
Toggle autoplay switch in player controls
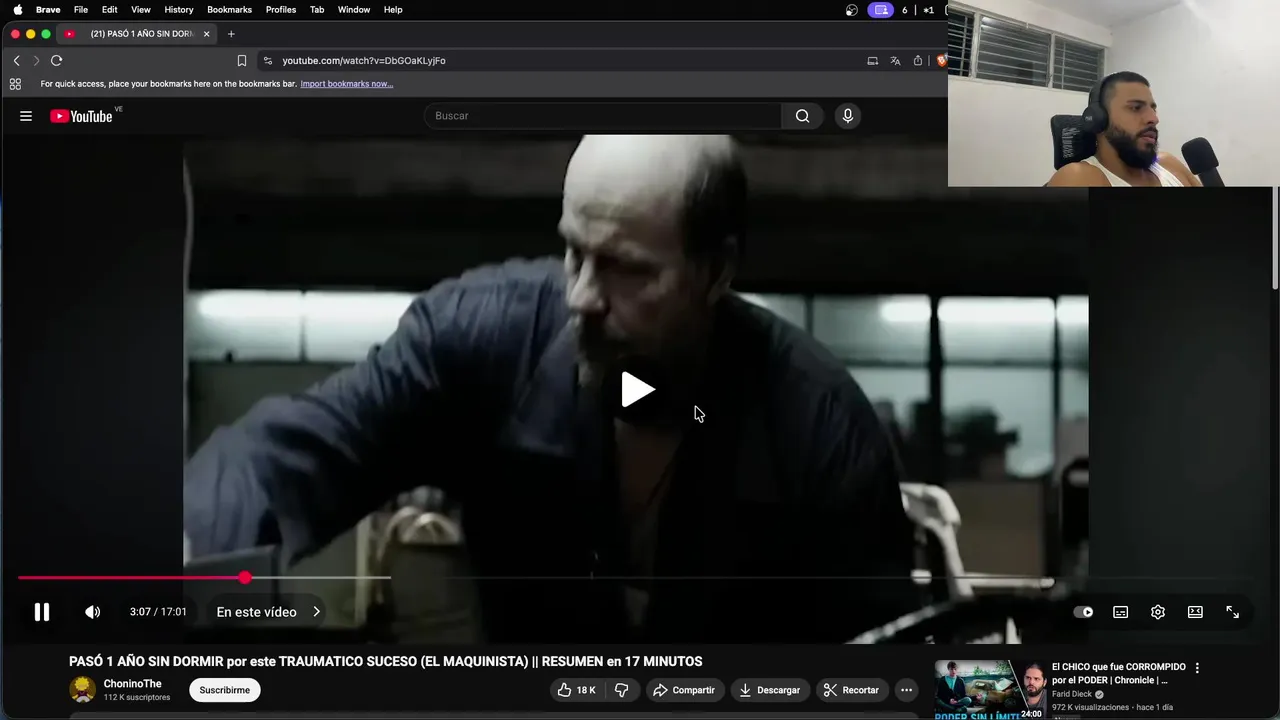coord(1083,612)
